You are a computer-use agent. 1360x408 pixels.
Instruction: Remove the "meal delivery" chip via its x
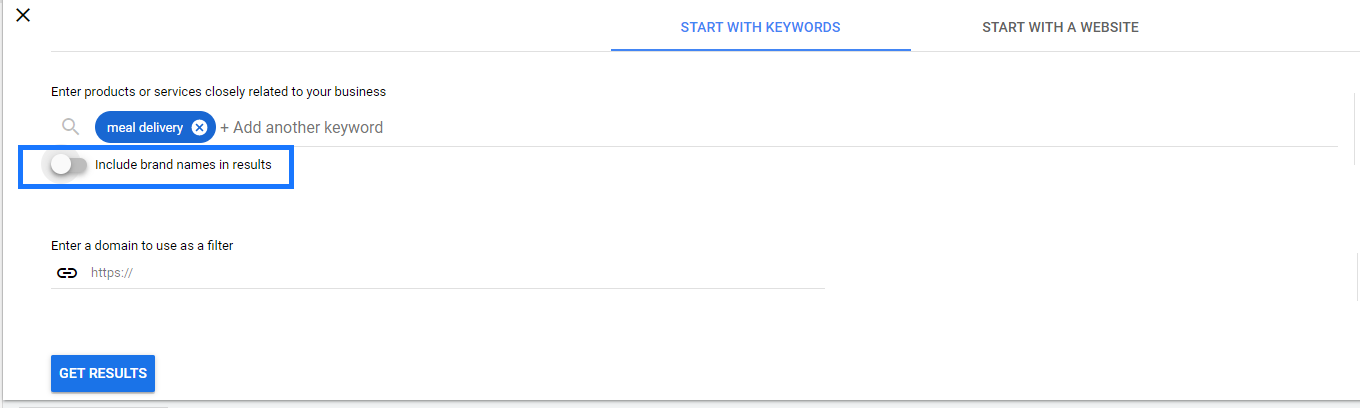click(x=199, y=127)
